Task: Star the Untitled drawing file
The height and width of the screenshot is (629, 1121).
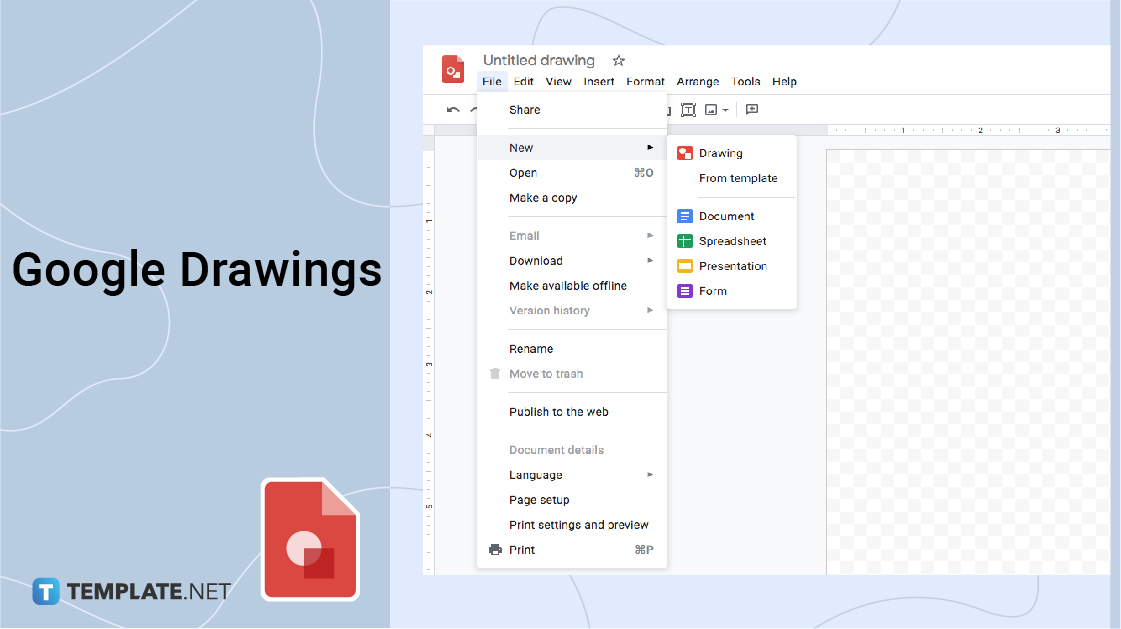Action: point(619,61)
